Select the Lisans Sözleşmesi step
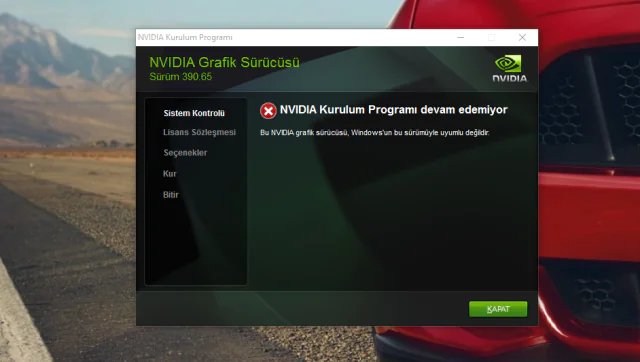This screenshot has height=362, width=640. click(199, 132)
